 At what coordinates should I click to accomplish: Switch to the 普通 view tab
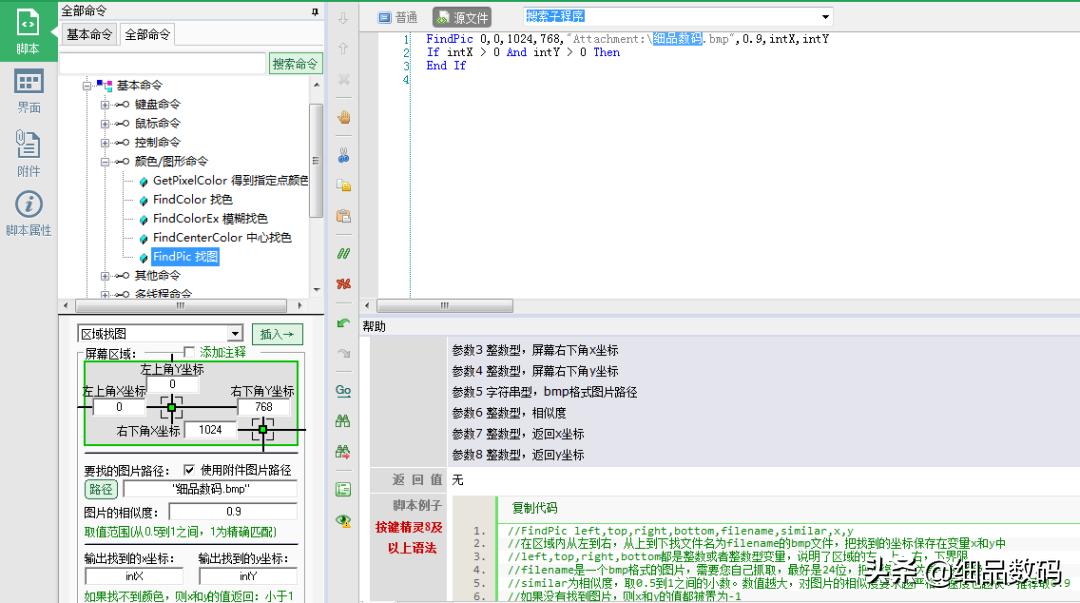(x=398, y=17)
